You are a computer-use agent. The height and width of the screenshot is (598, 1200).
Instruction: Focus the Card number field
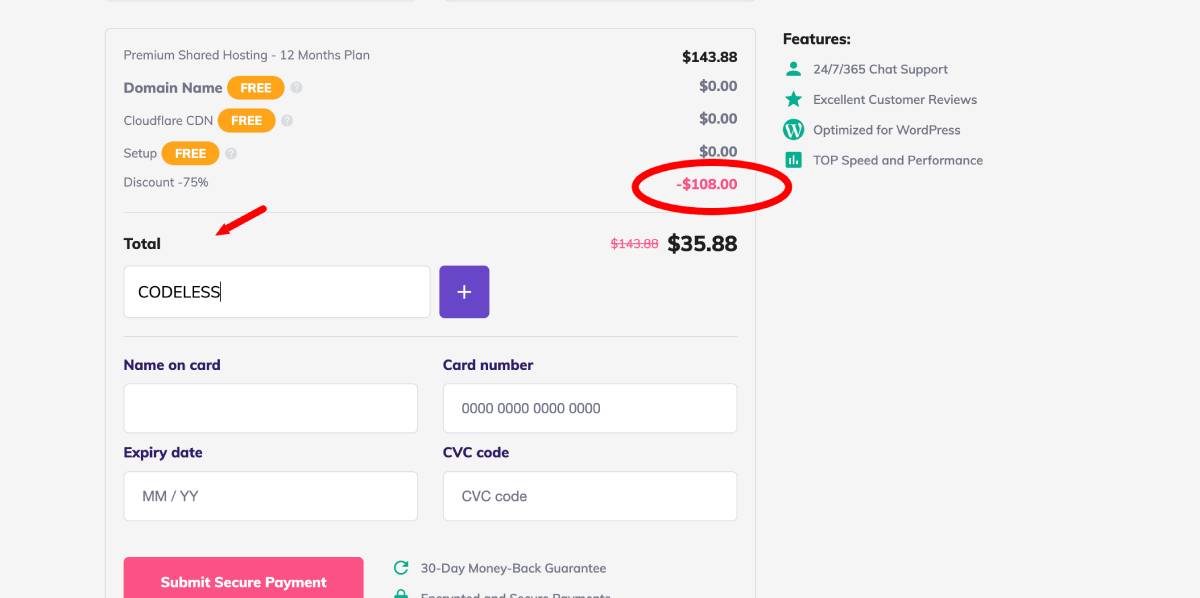click(x=590, y=408)
